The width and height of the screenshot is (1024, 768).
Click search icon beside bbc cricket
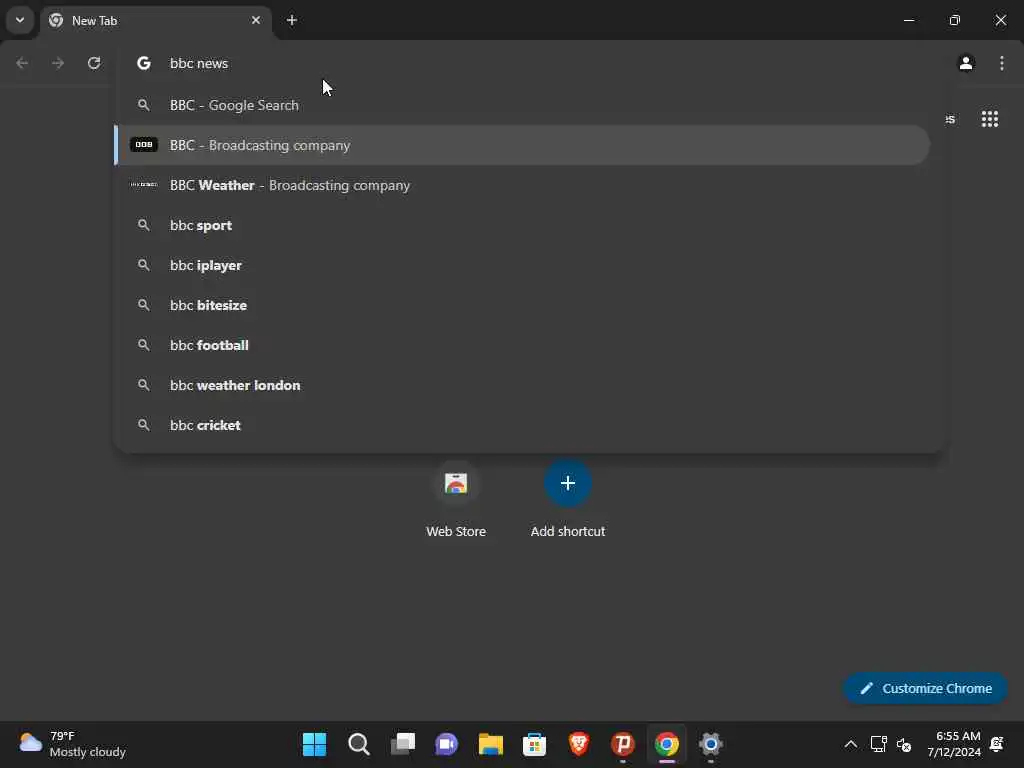144,425
